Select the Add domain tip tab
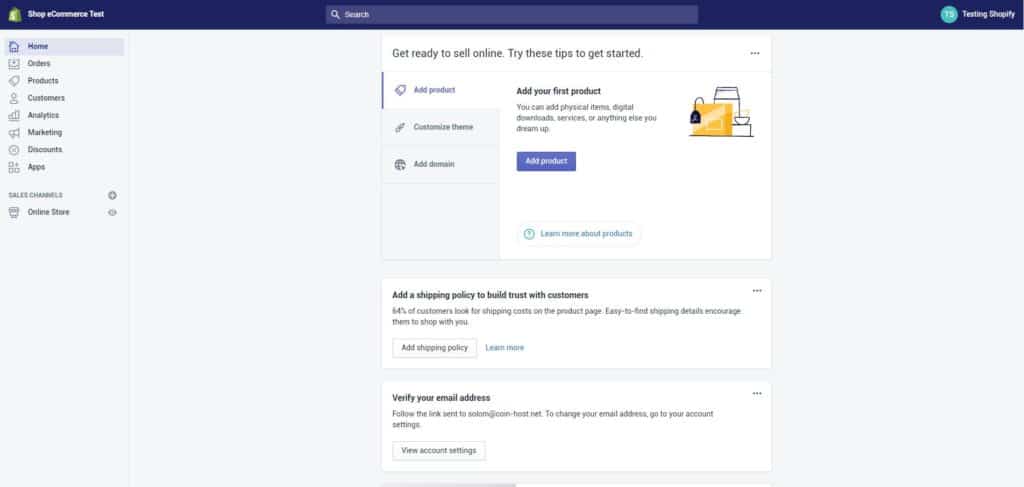This screenshot has width=1024, height=487. (441, 165)
